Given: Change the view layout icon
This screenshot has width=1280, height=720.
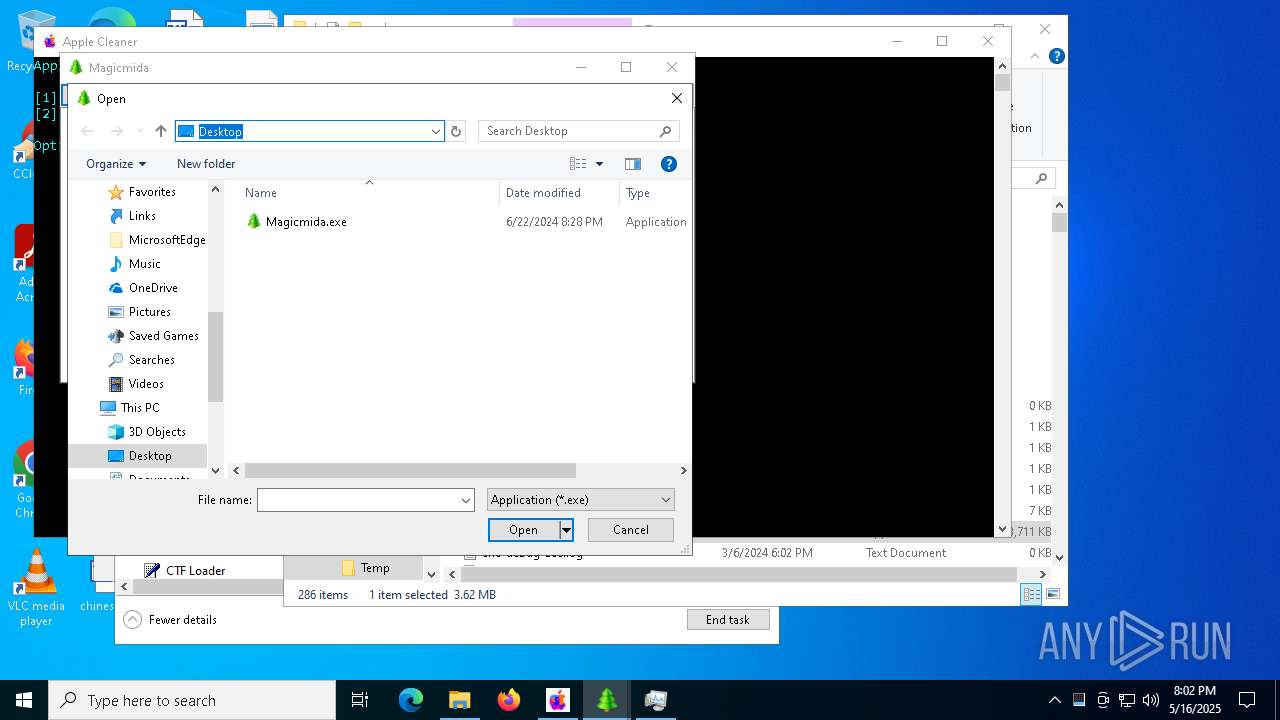Looking at the screenshot, I should point(578,164).
